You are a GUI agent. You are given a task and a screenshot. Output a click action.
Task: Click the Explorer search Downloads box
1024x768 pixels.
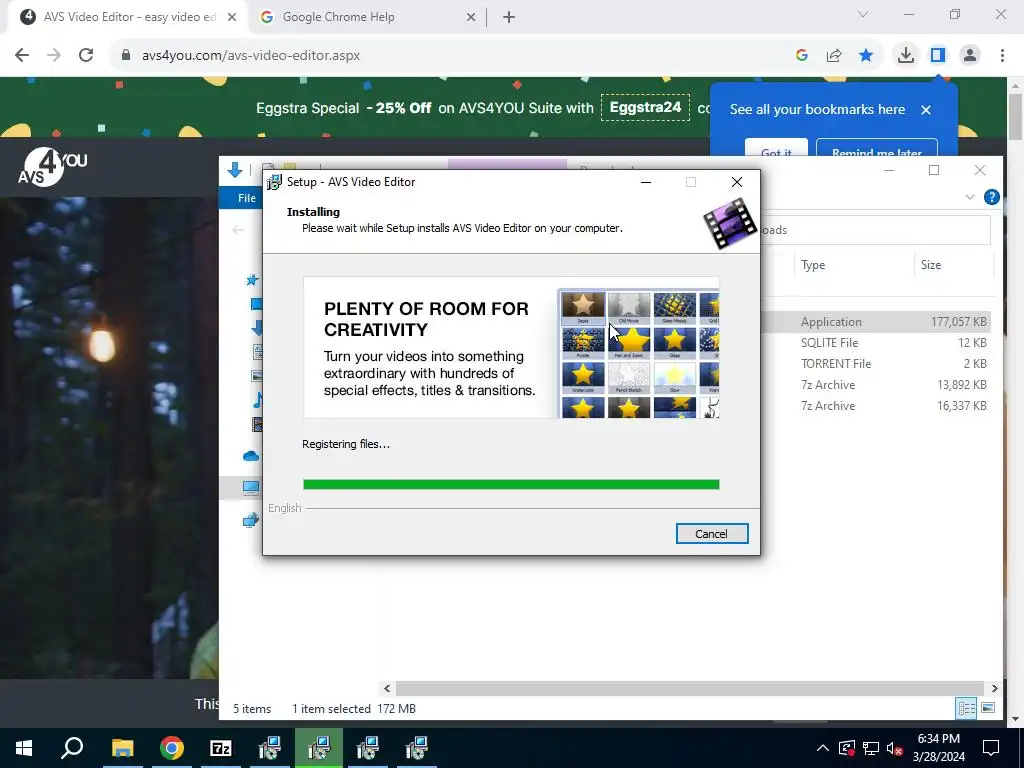click(x=875, y=230)
